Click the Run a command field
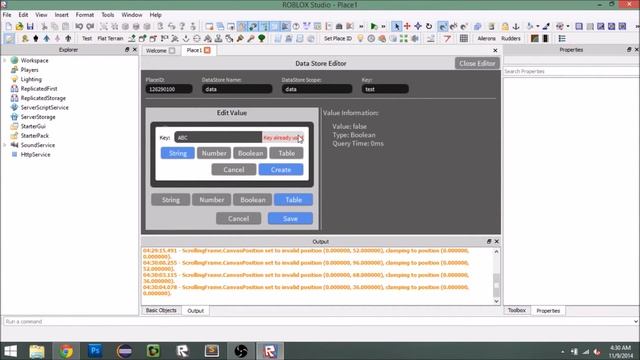 coord(318,322)
